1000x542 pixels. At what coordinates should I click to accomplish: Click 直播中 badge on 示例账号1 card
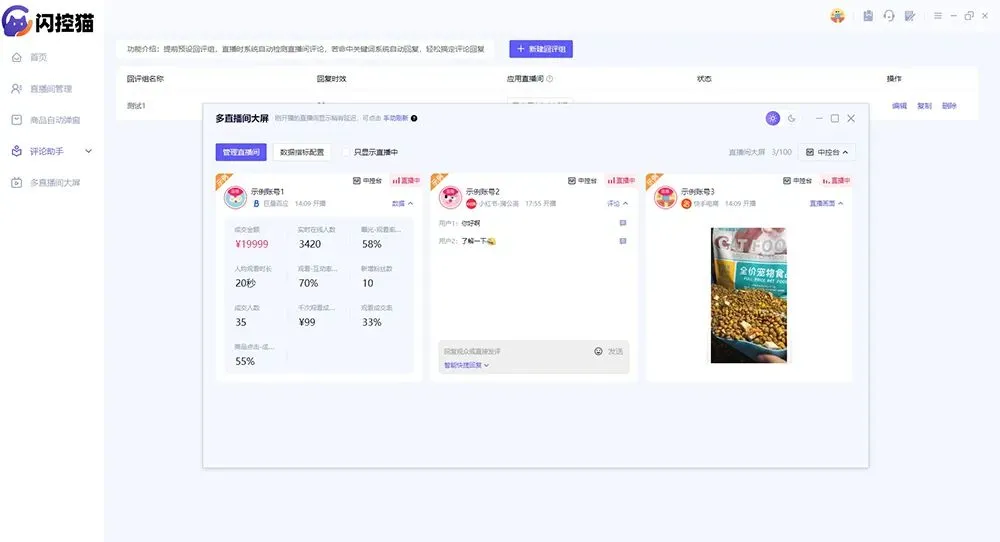(x=406, y=181)
